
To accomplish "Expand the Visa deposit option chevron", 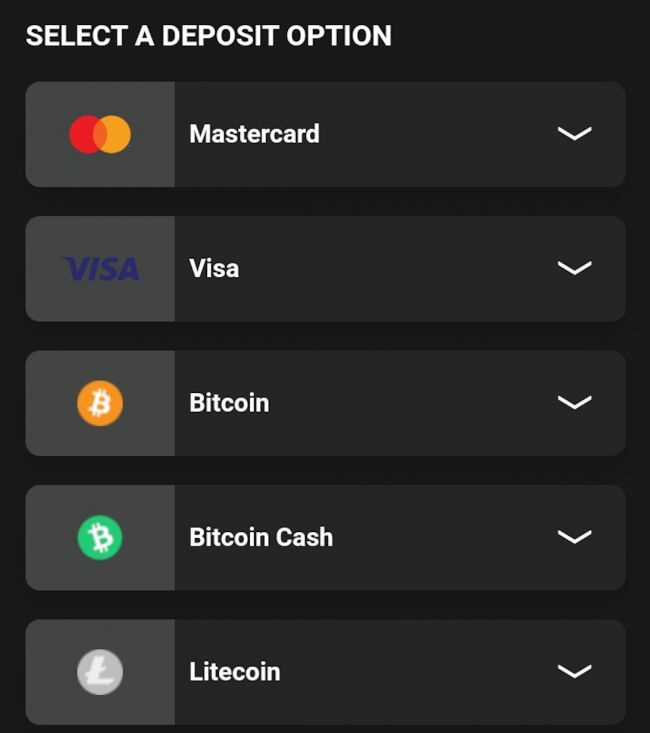I will tap(574, 268).
